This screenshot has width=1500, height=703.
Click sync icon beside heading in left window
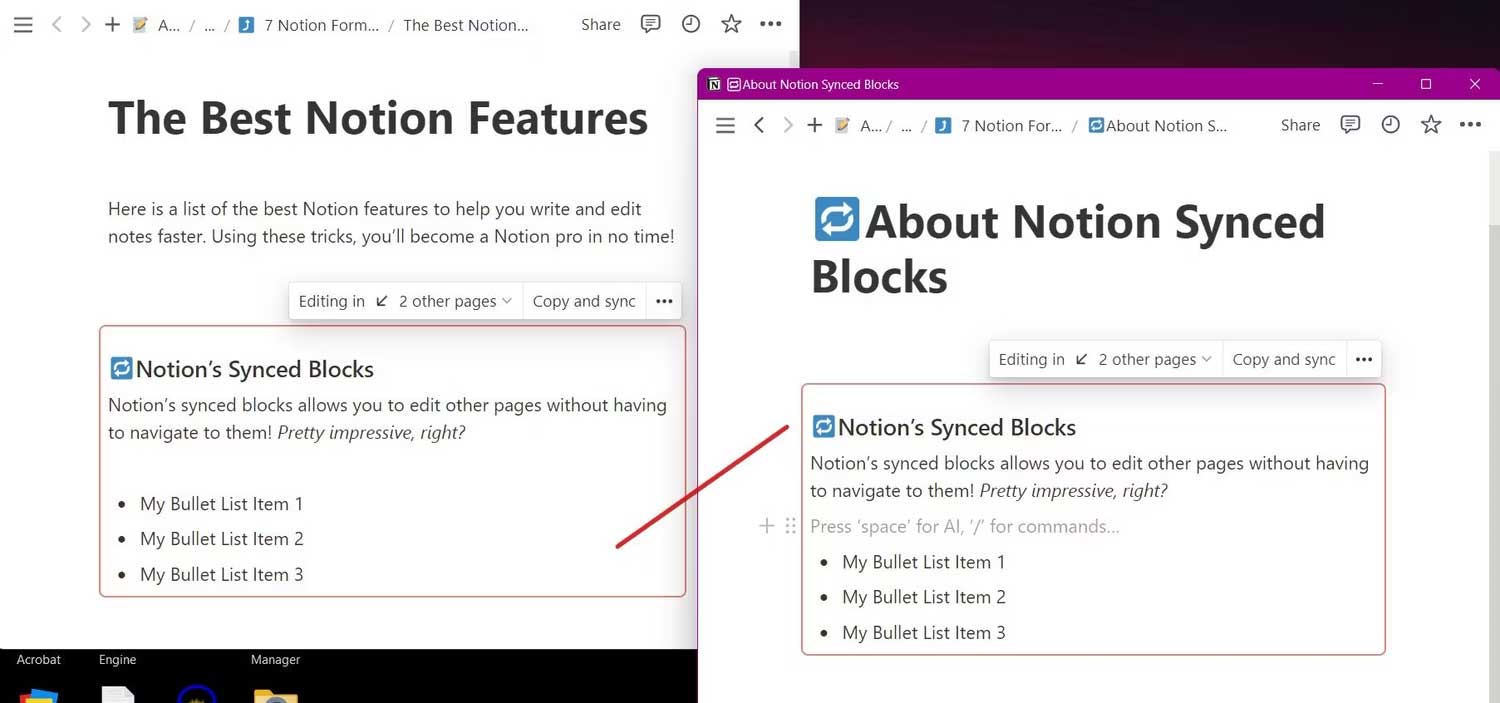click(x=121, y=369)
